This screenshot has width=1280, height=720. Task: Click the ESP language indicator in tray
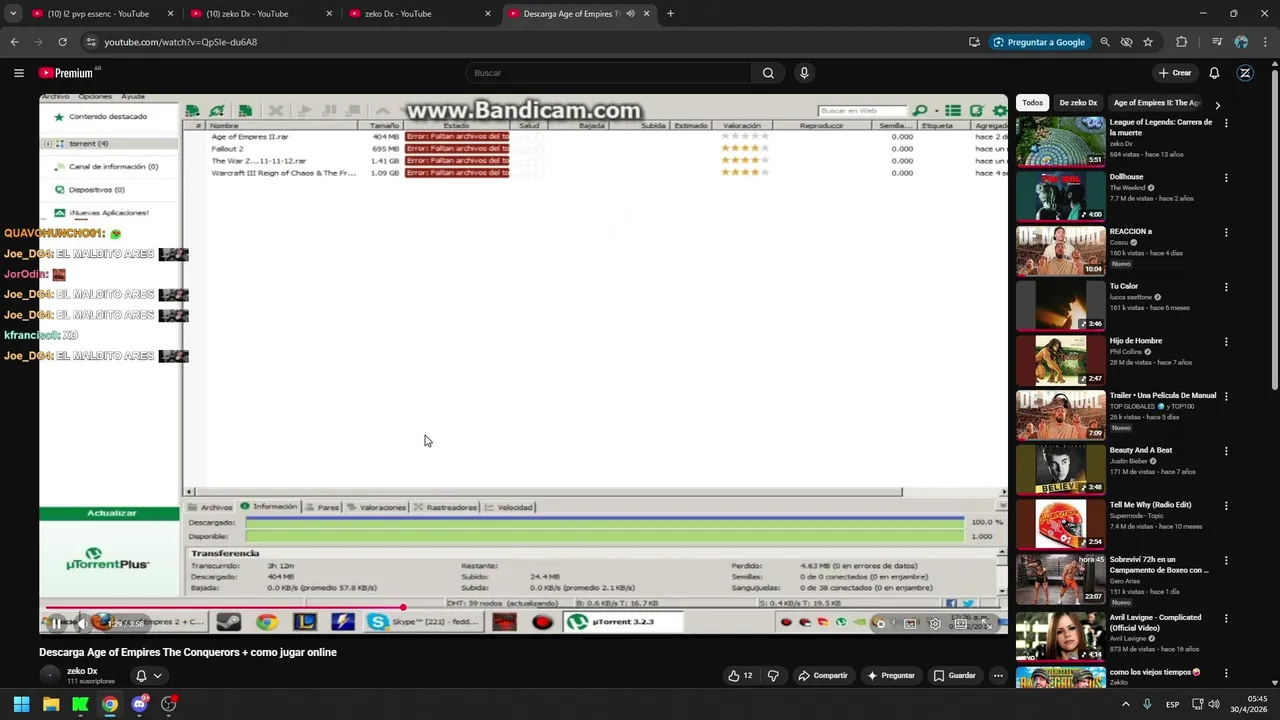coord(1172,704)
